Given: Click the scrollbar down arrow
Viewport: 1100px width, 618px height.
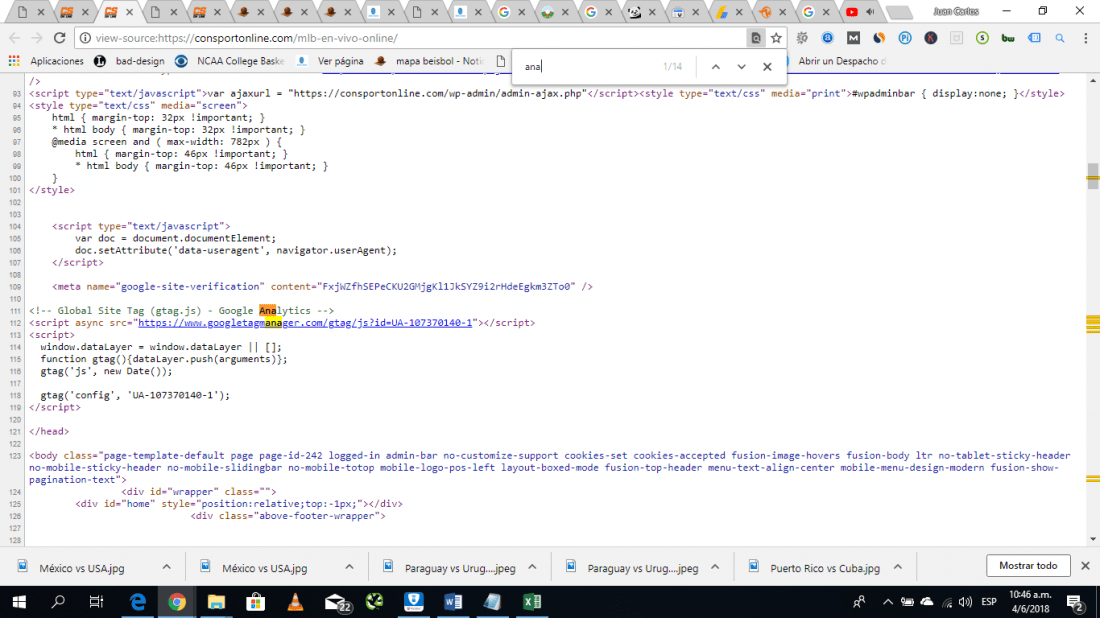Looking at the screenshot, I should point(1093,539).
